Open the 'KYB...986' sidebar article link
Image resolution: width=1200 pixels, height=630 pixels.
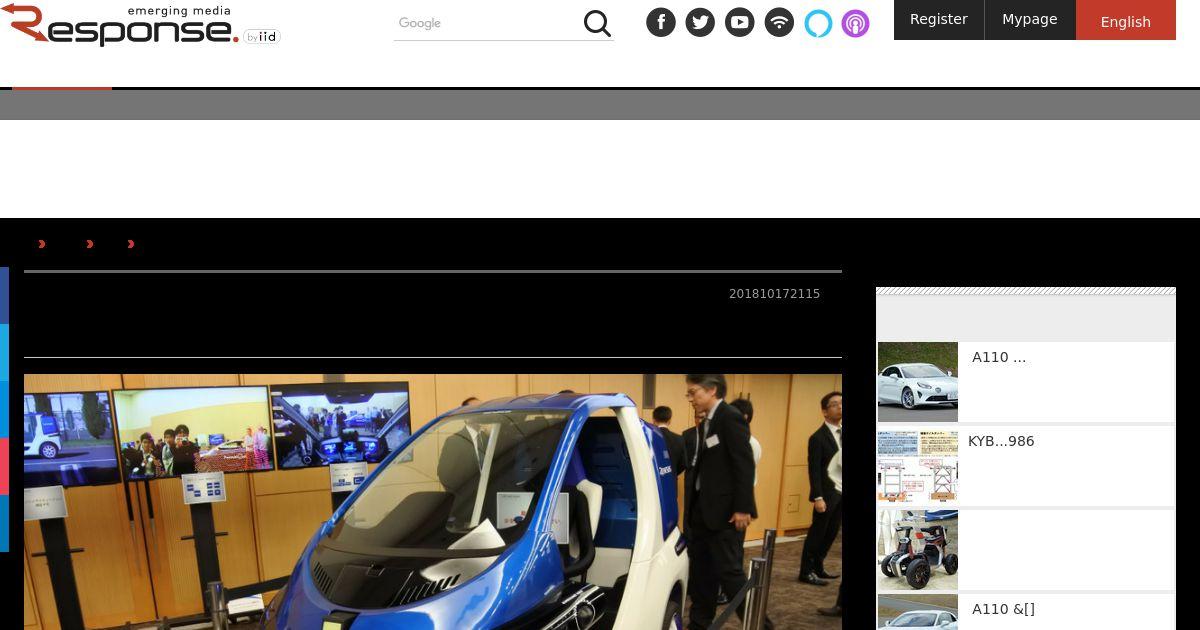coord(1001,441)
